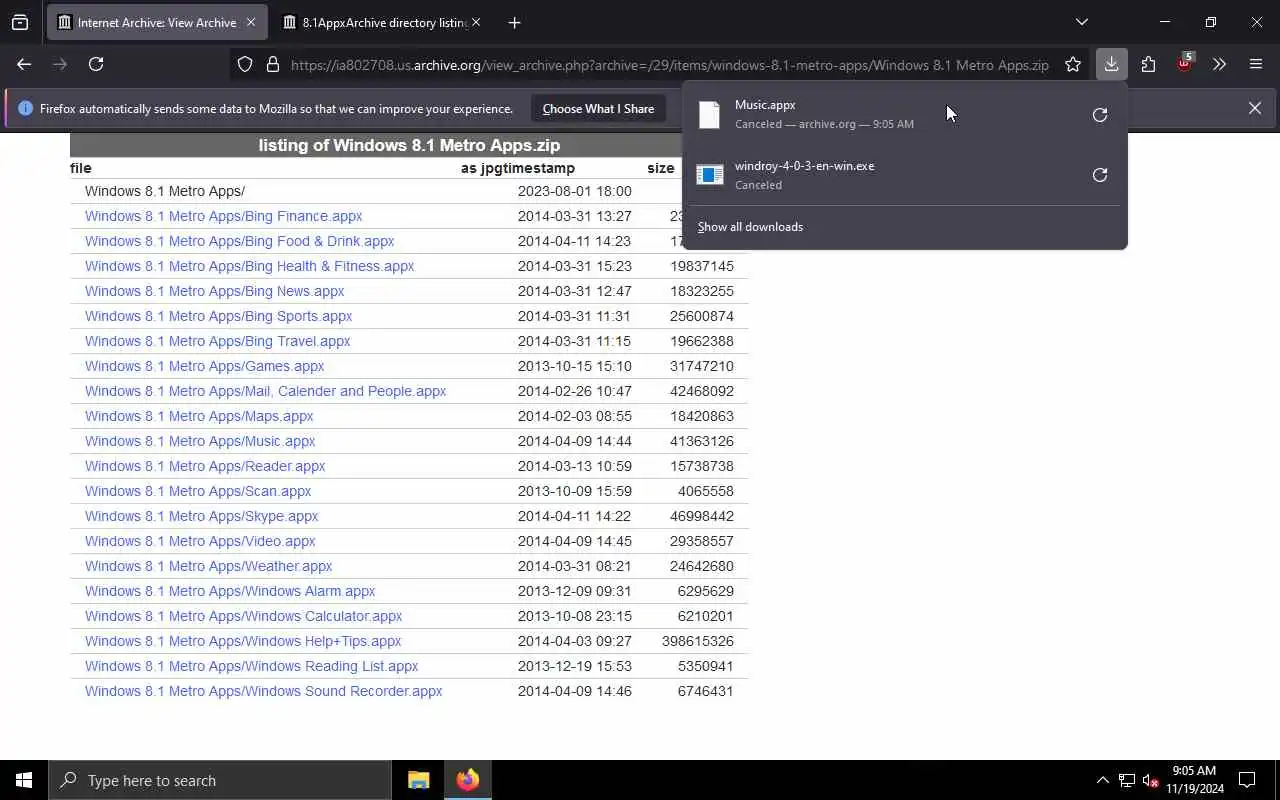The height and width of the screenshot is (800, 1280).
Task: Open Bing News.appx link
Action: pos(214,291)
